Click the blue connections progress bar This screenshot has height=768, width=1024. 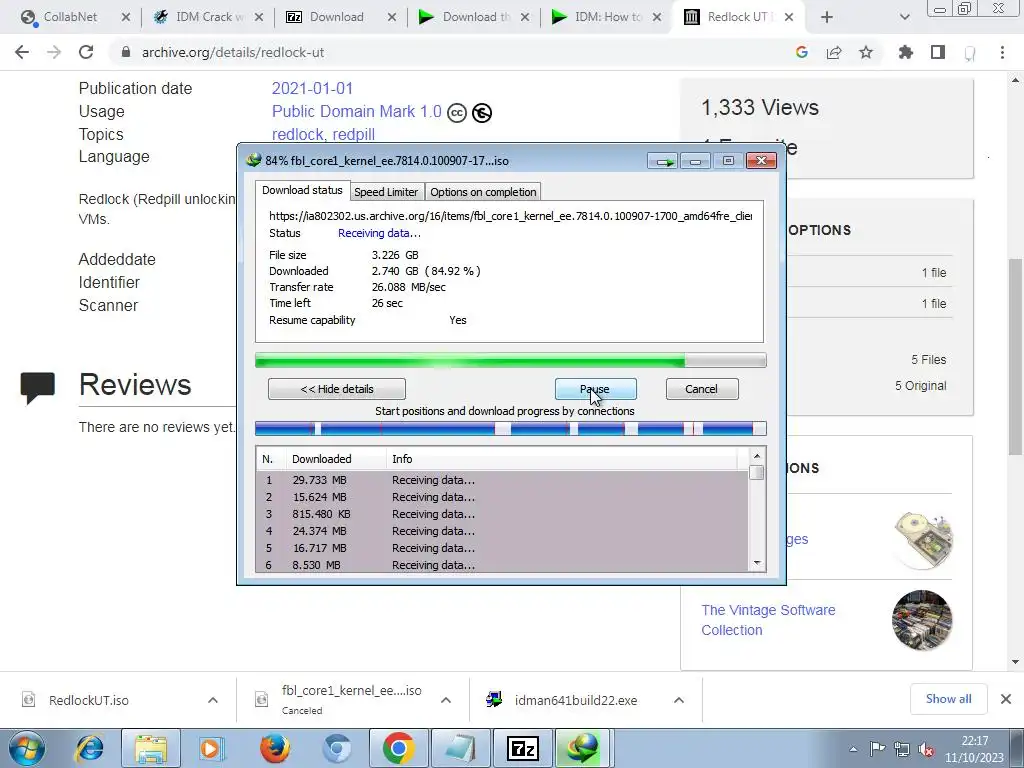point(510,428)
